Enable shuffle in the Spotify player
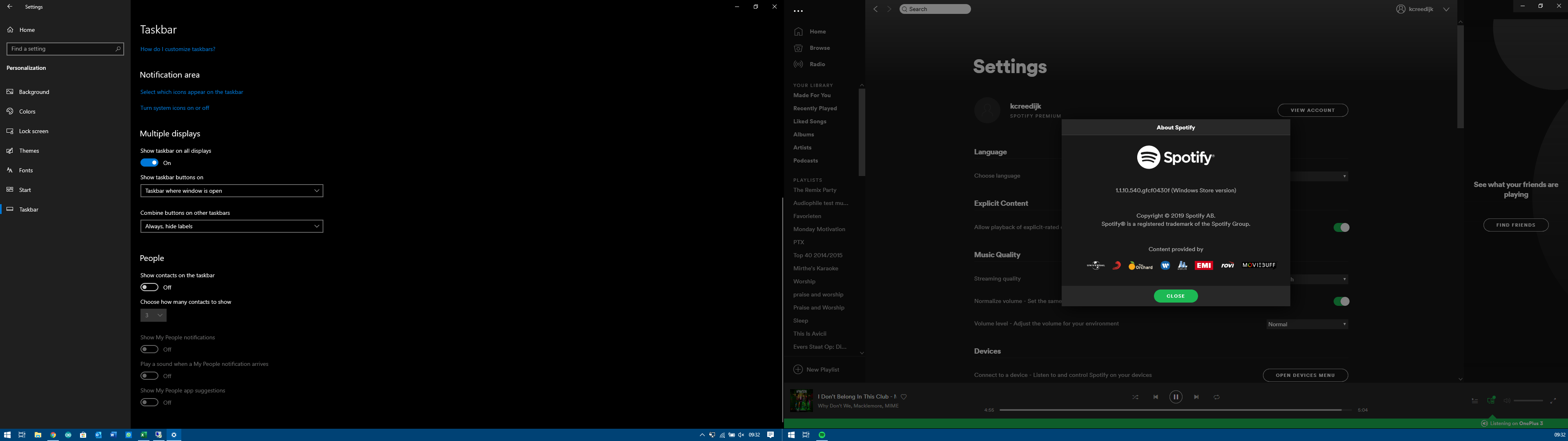 coord(1135,397)
